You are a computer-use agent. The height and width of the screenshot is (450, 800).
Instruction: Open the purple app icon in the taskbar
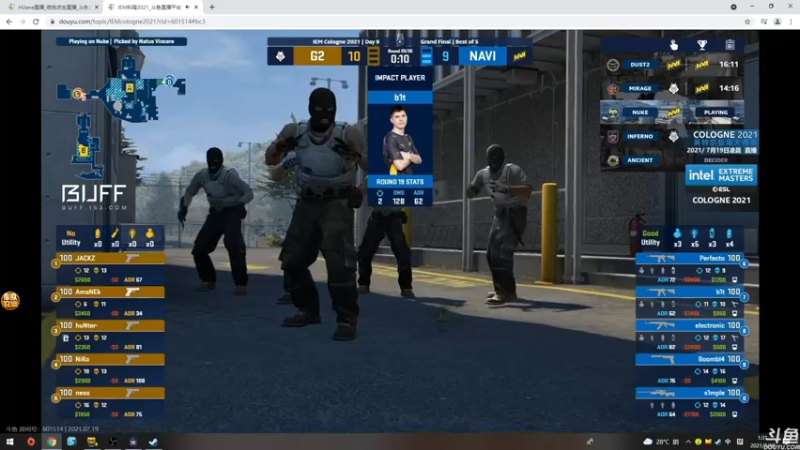(x=133, y=442)
